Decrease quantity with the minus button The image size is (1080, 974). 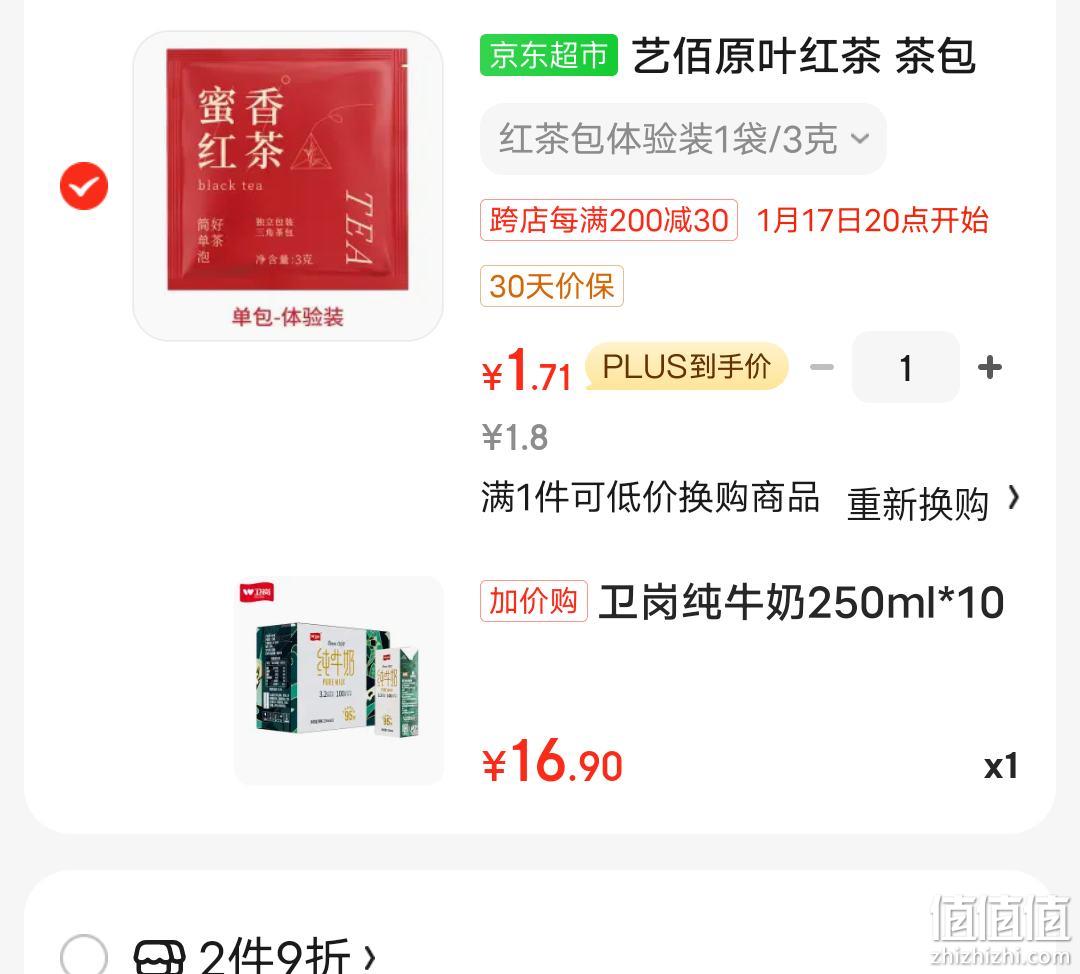tap(822, 367)
